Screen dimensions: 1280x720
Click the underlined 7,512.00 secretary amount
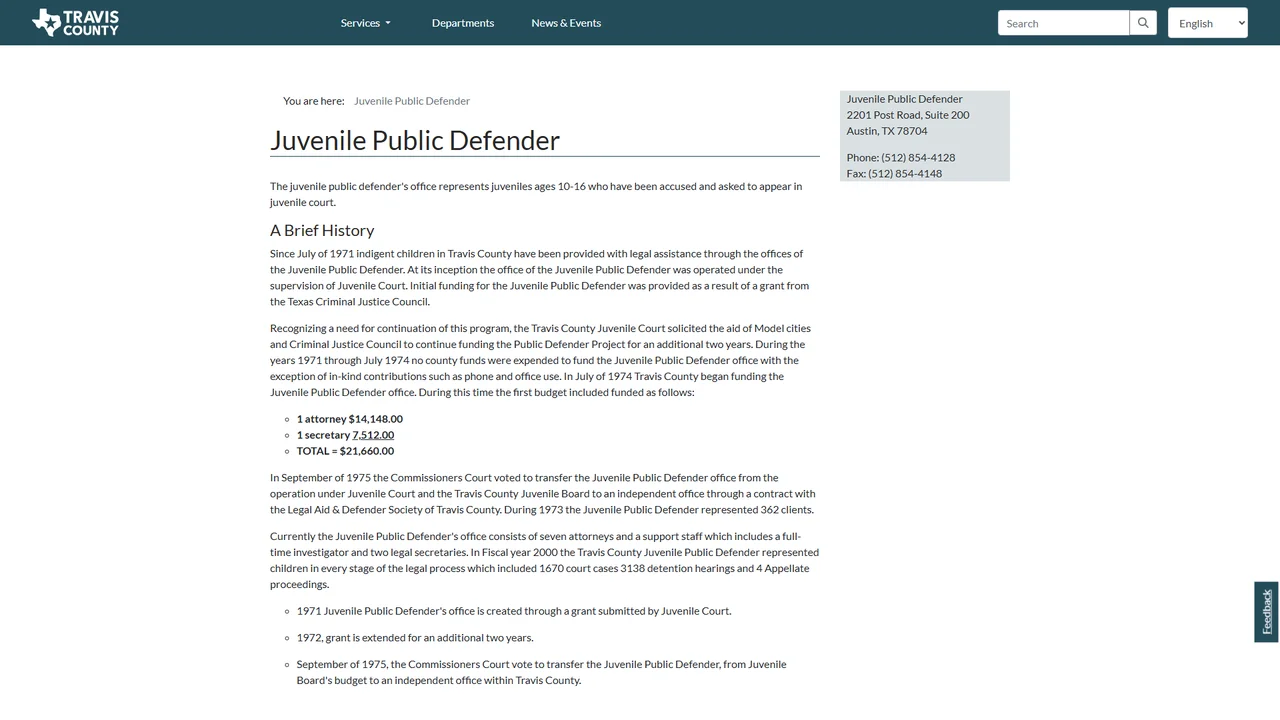click(373, 435)
